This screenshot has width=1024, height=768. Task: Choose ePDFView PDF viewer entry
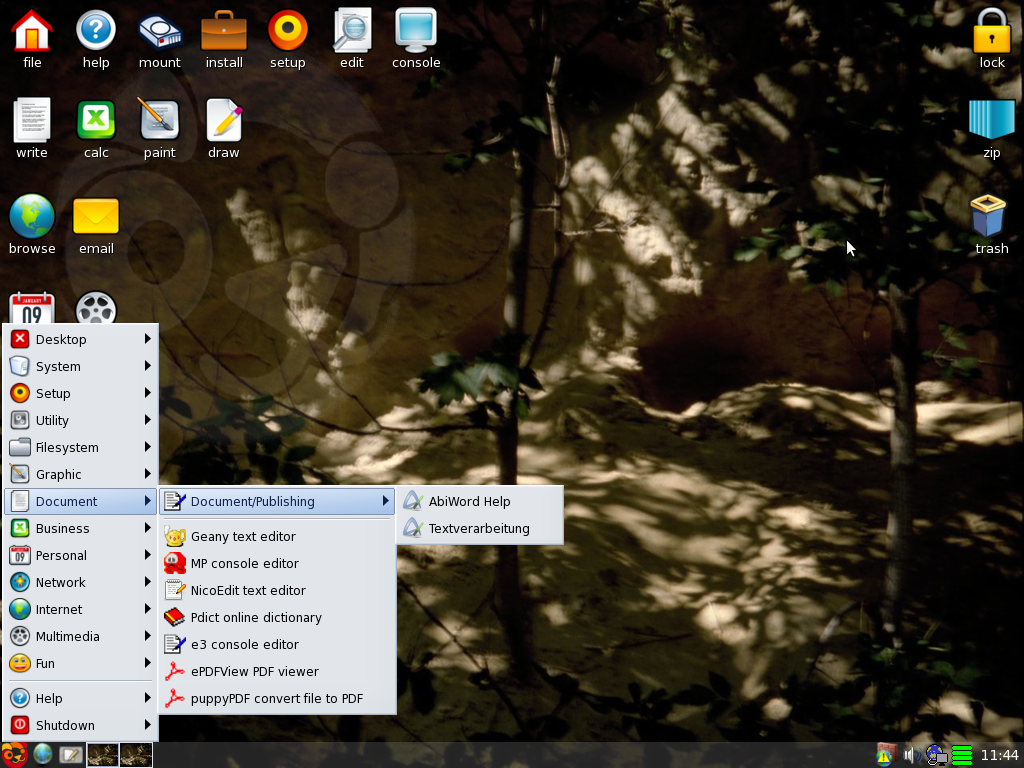coord(254,671)
